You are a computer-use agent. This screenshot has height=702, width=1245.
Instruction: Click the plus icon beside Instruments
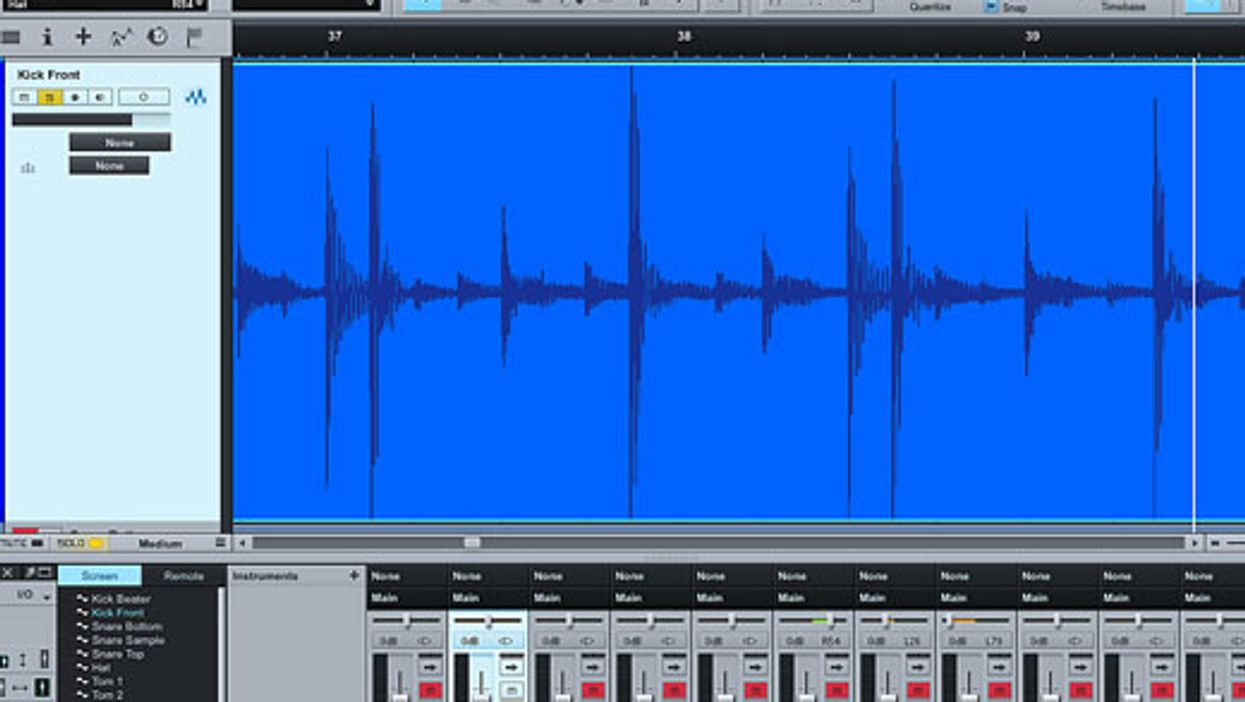(353, 576)
